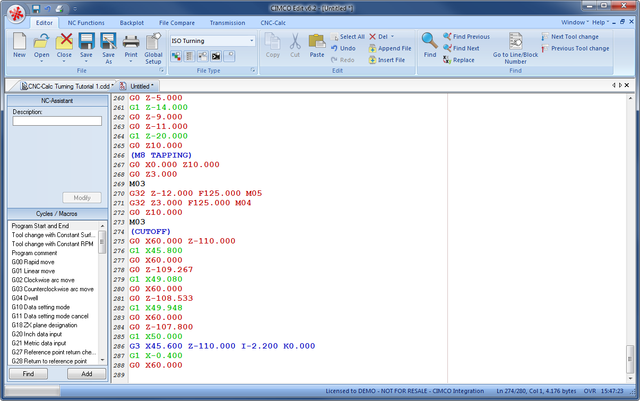Expand the Close button dropdown arrow
Image resolution: width=640 pixels, height=401 pixels.
[x=64, y=61]
